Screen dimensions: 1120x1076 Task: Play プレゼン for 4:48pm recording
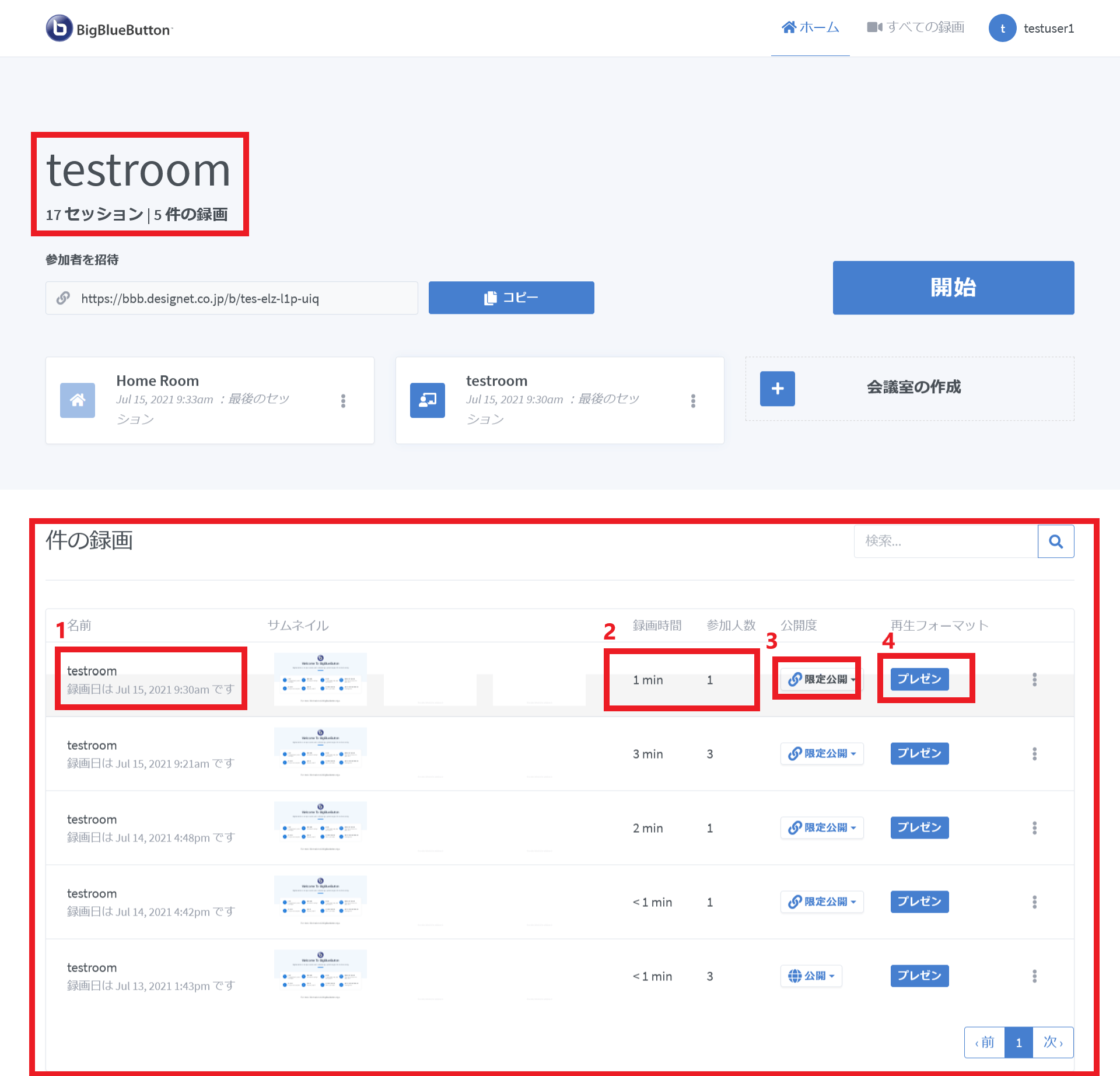tap(919, 827)
